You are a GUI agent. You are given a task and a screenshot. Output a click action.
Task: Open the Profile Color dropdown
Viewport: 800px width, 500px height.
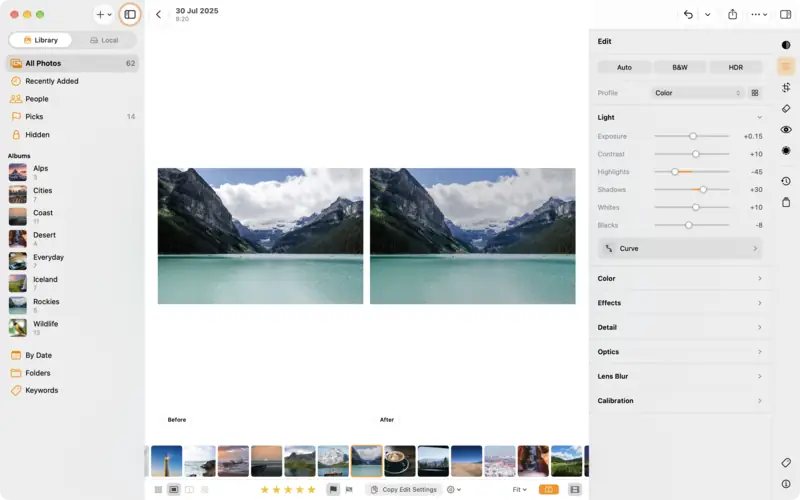point(697,93)
